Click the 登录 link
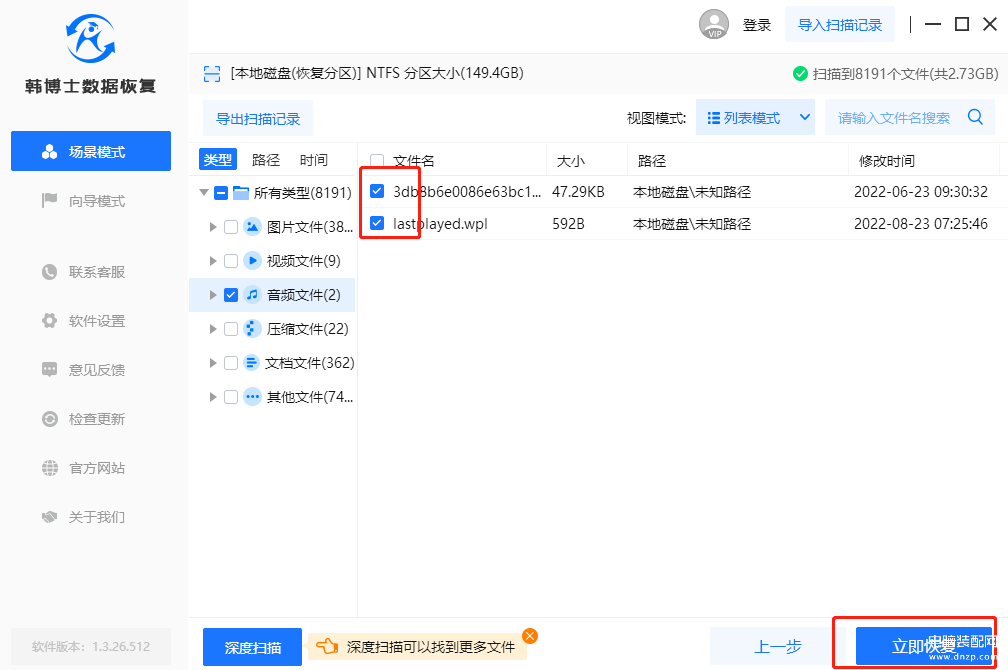Screen dimensions: 1008x670 [x=756, y=25]
